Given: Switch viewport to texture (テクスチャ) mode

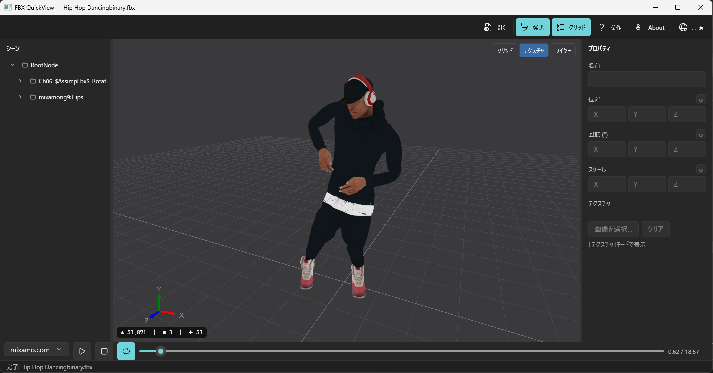Looking at the screenshot, I should (x=534, y=50).
